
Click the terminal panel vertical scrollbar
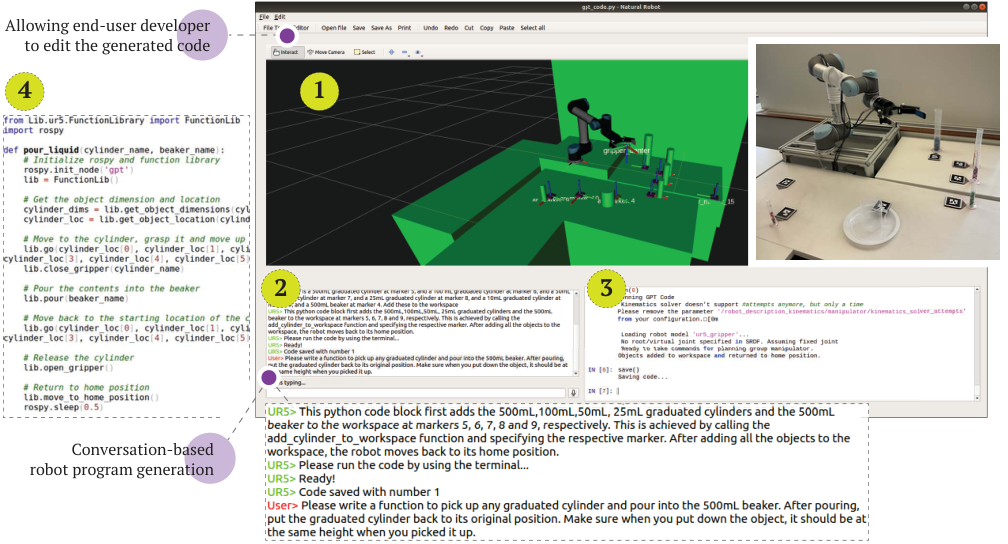[978, 344]
